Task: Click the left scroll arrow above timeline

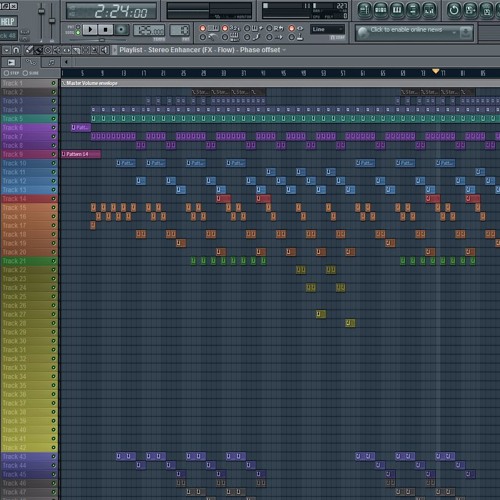Action: coord(66,62)
